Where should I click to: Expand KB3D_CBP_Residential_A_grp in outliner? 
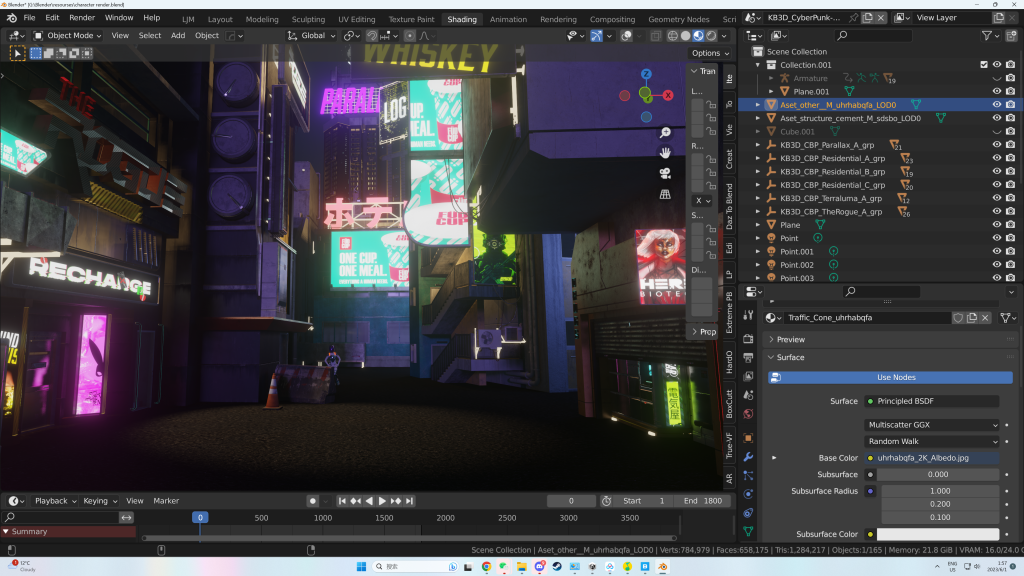pos(758,158)
